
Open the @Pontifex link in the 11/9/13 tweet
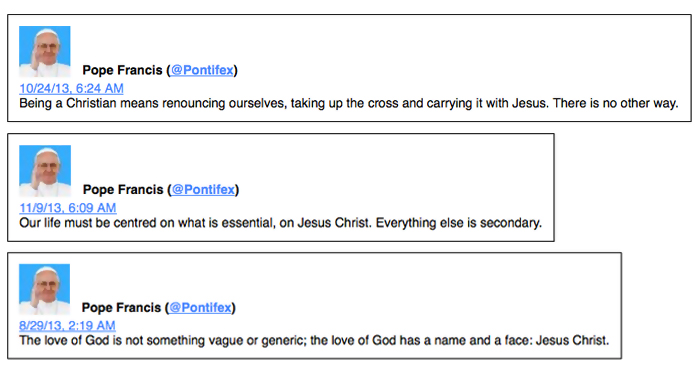pos(203,189)
